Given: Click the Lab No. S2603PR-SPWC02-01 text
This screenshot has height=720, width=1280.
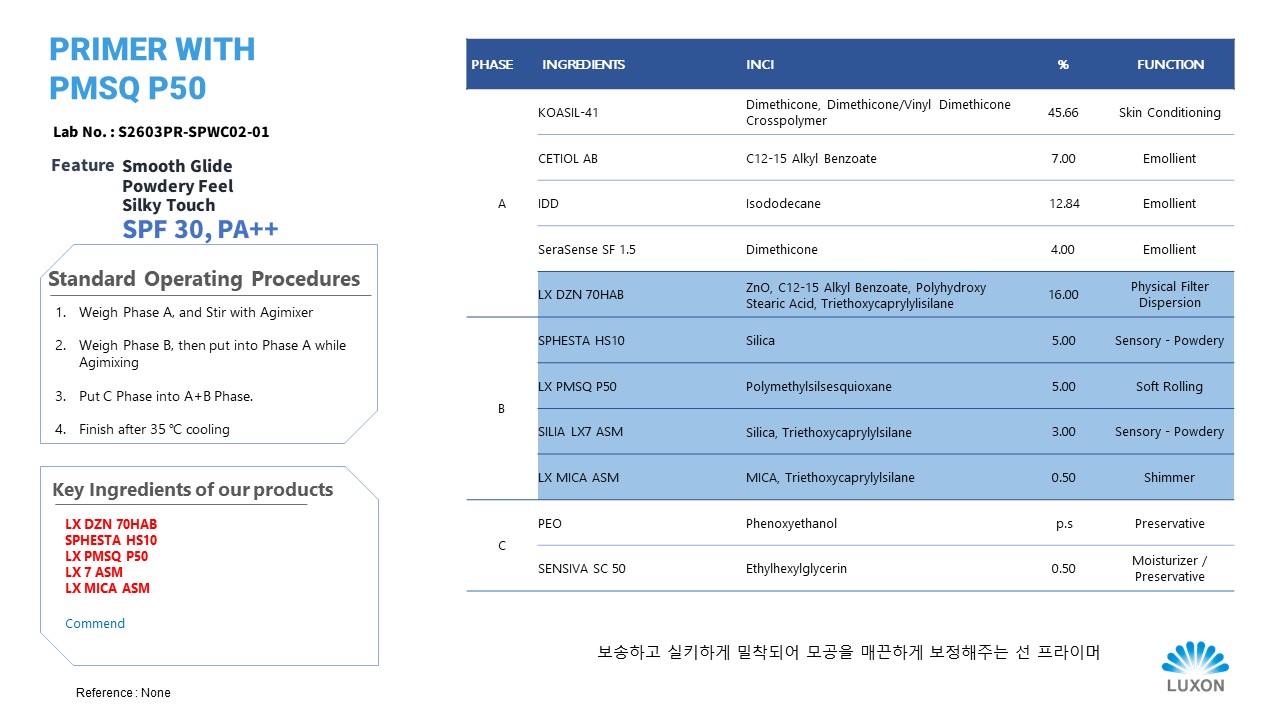Looking at the screenshot, I should (x=161, y=131).
